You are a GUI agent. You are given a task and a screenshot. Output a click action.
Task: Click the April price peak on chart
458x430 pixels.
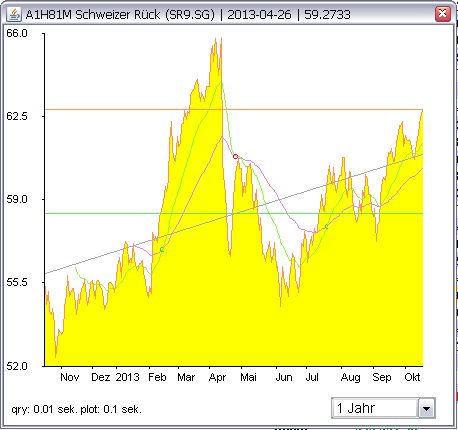221,39
